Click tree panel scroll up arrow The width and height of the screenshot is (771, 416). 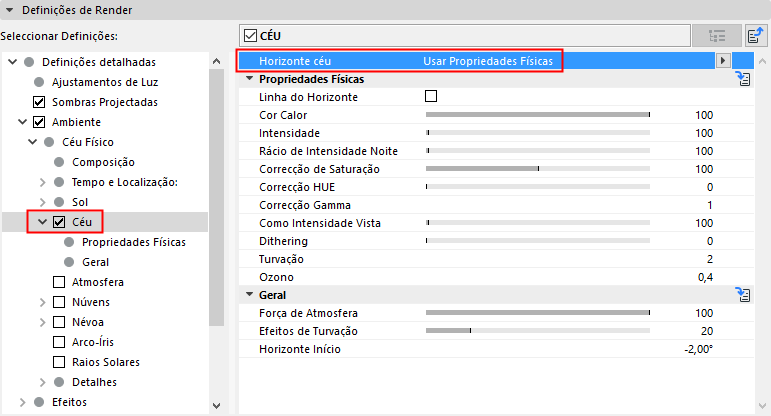pyautogui.click(x=216, y=61)
